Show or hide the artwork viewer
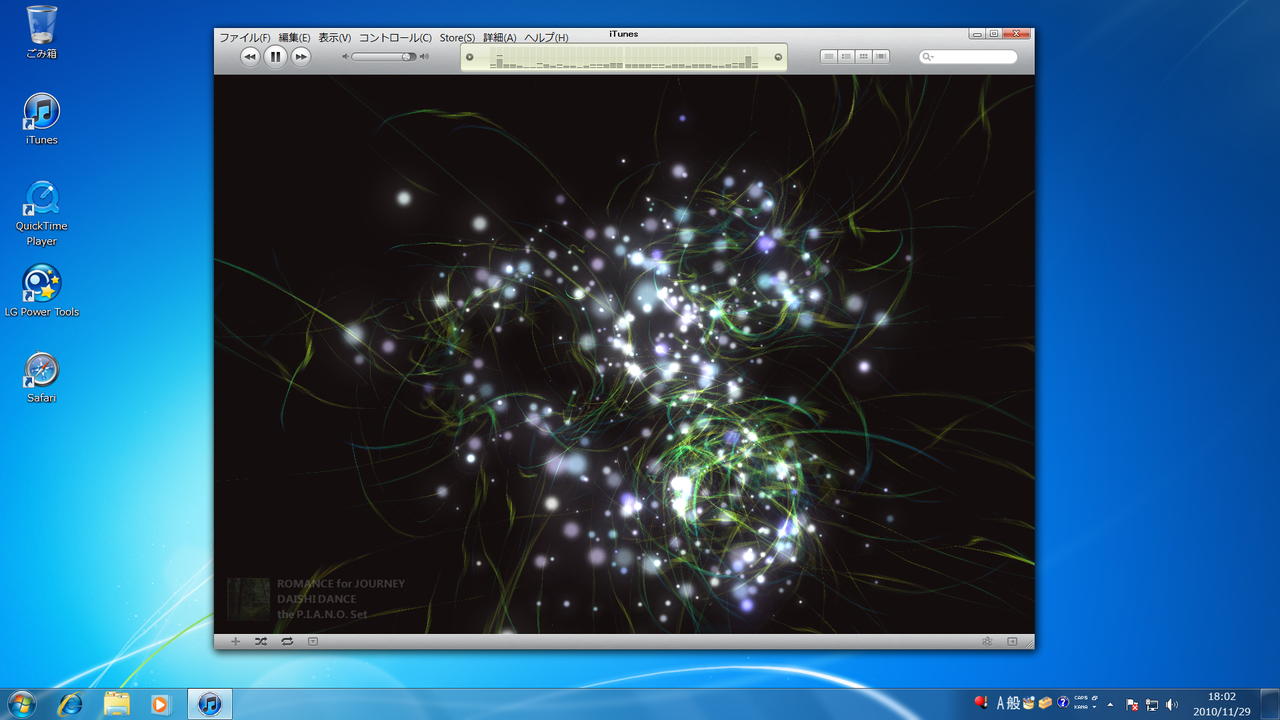Screen dimensions: 1280x720 coord(313,641)
